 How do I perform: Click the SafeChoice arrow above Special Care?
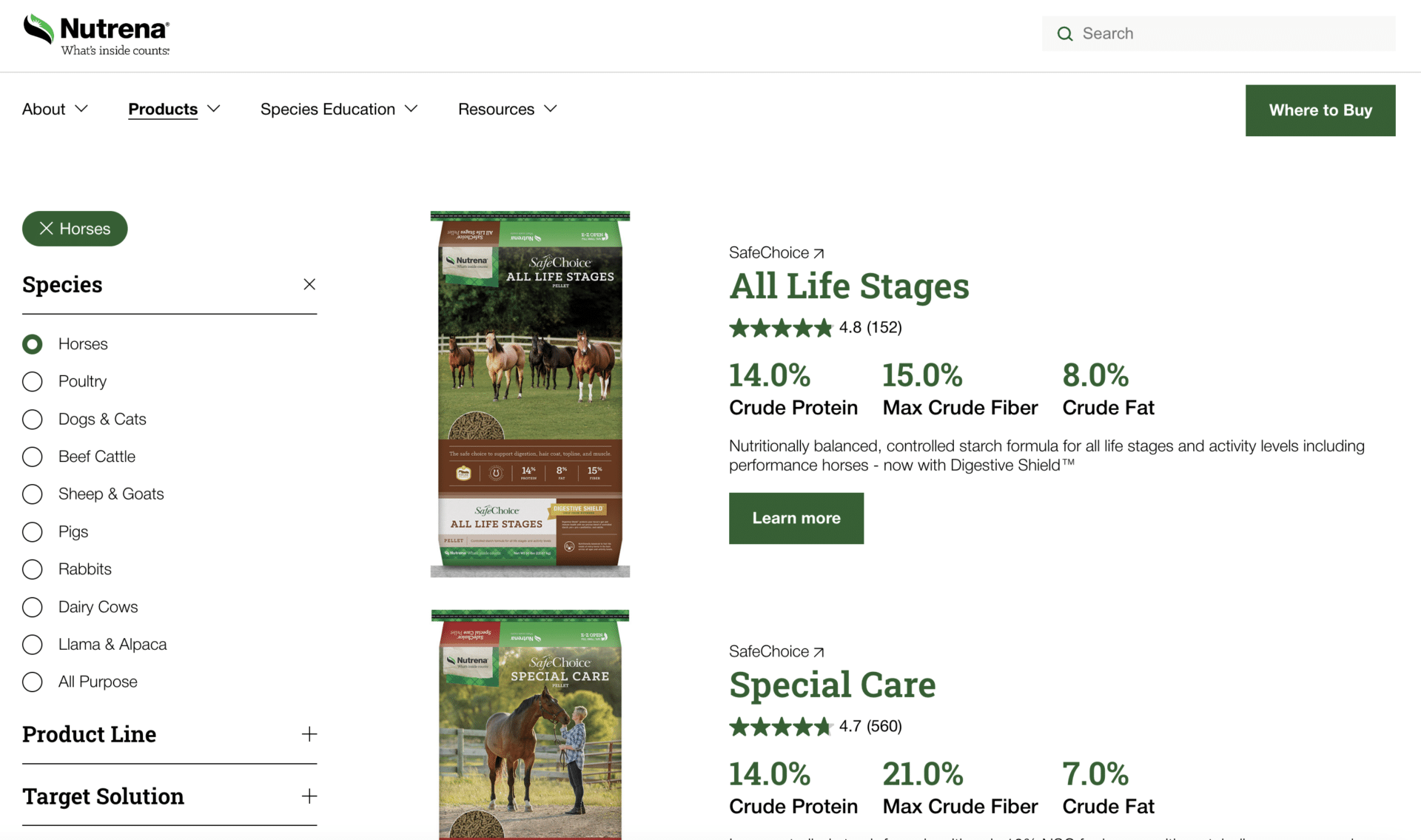coord(819,652)
